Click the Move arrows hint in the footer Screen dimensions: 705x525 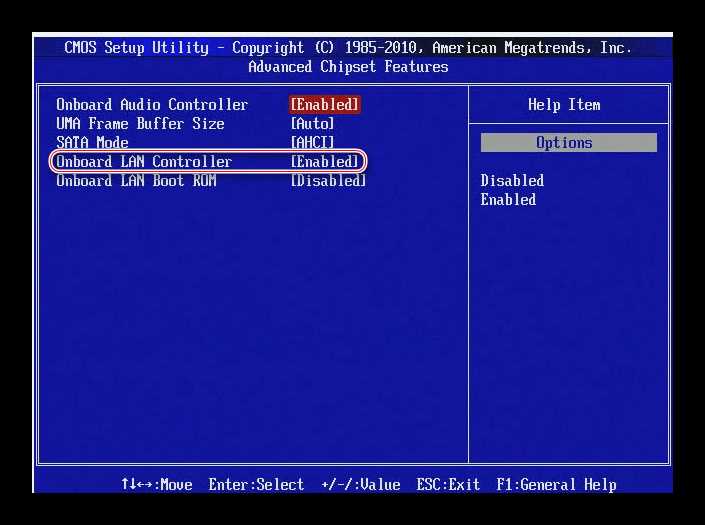(157, 485)
